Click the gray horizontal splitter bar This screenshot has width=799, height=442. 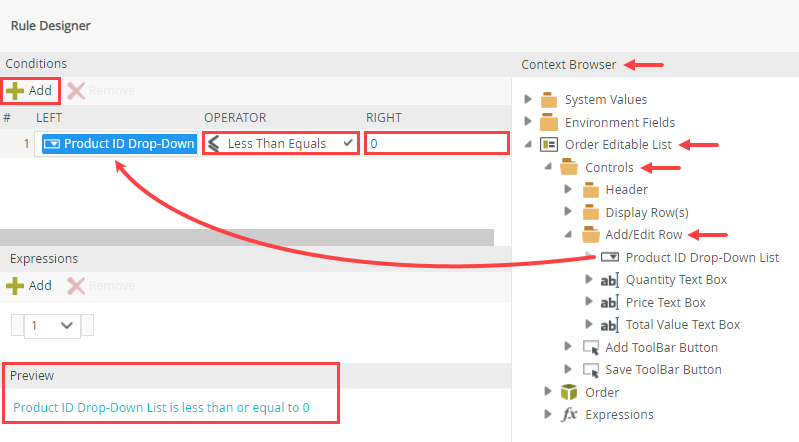pyautogui.click(x=247, y=237)
